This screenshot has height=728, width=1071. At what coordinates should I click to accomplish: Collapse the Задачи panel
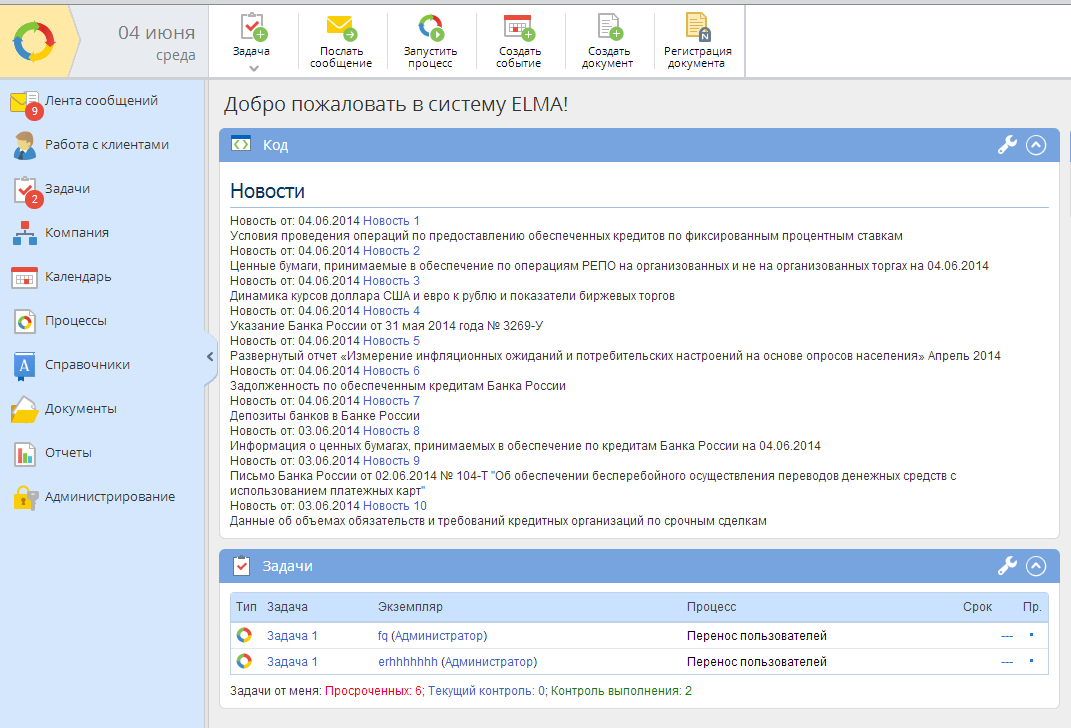click(1036, 566)
